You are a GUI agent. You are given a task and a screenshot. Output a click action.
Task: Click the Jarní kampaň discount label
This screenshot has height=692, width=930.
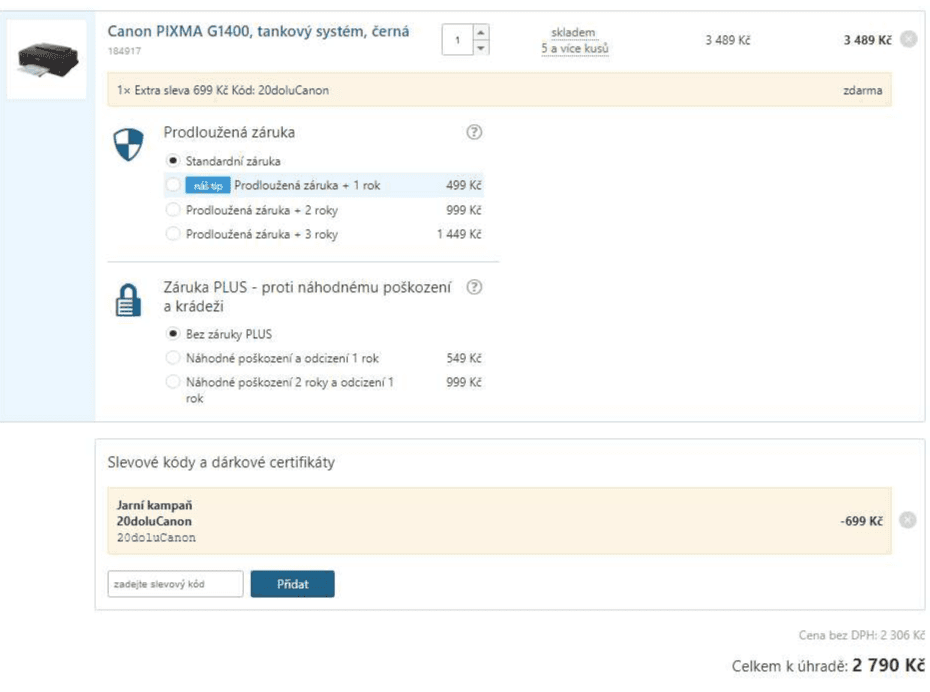pyautogui.click(x=154, y=505)
